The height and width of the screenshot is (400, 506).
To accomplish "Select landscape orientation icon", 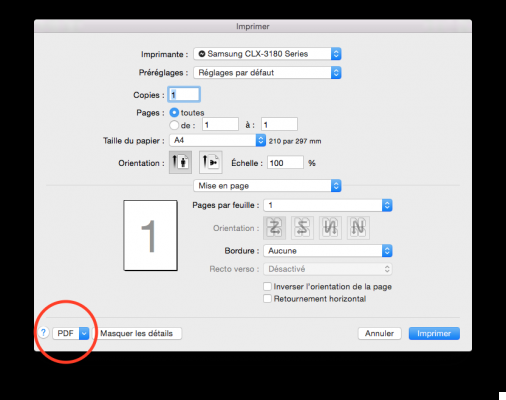I will click(211, 162).
